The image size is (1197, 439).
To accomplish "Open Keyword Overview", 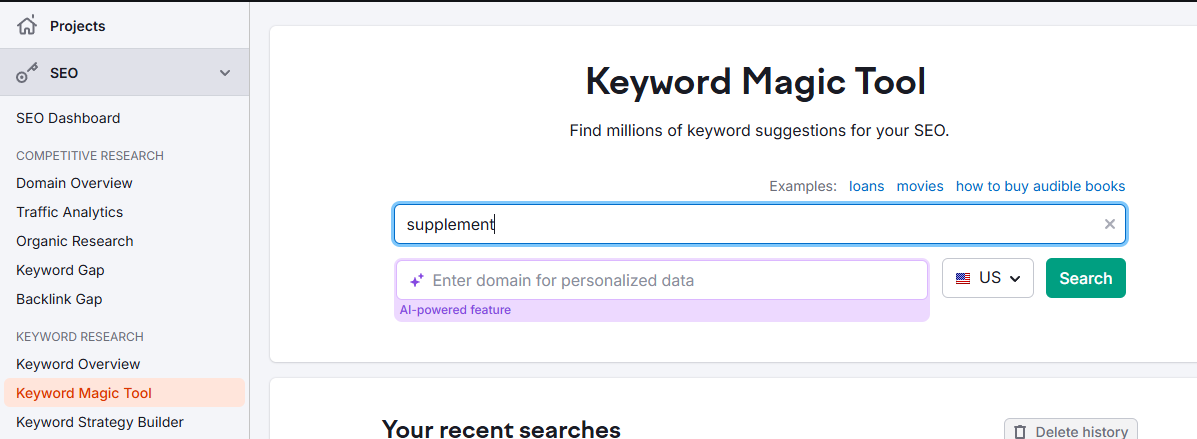I will coord(78,364).
